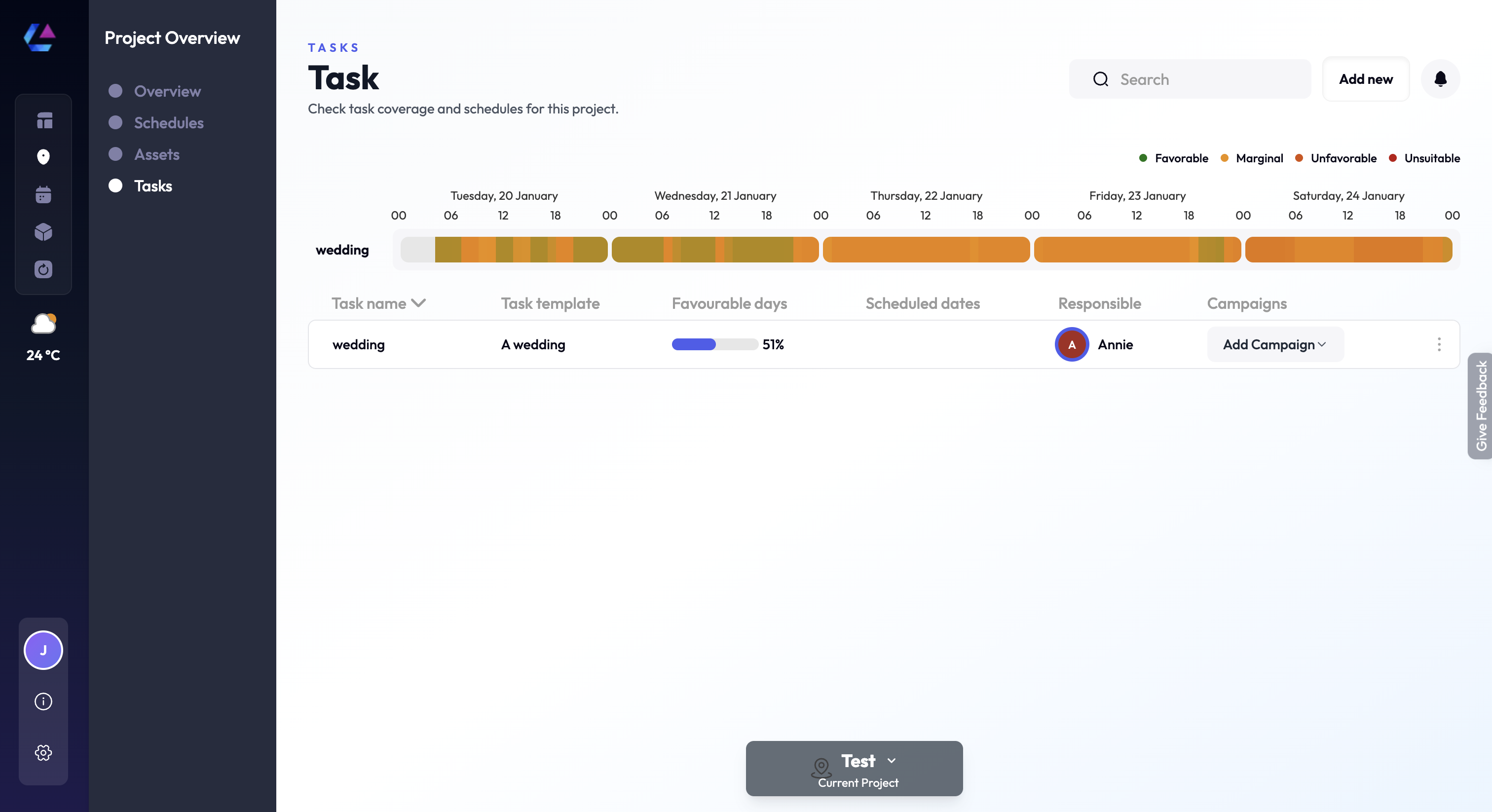
Task: Open the info circle icon
Action: click(43, 701)
